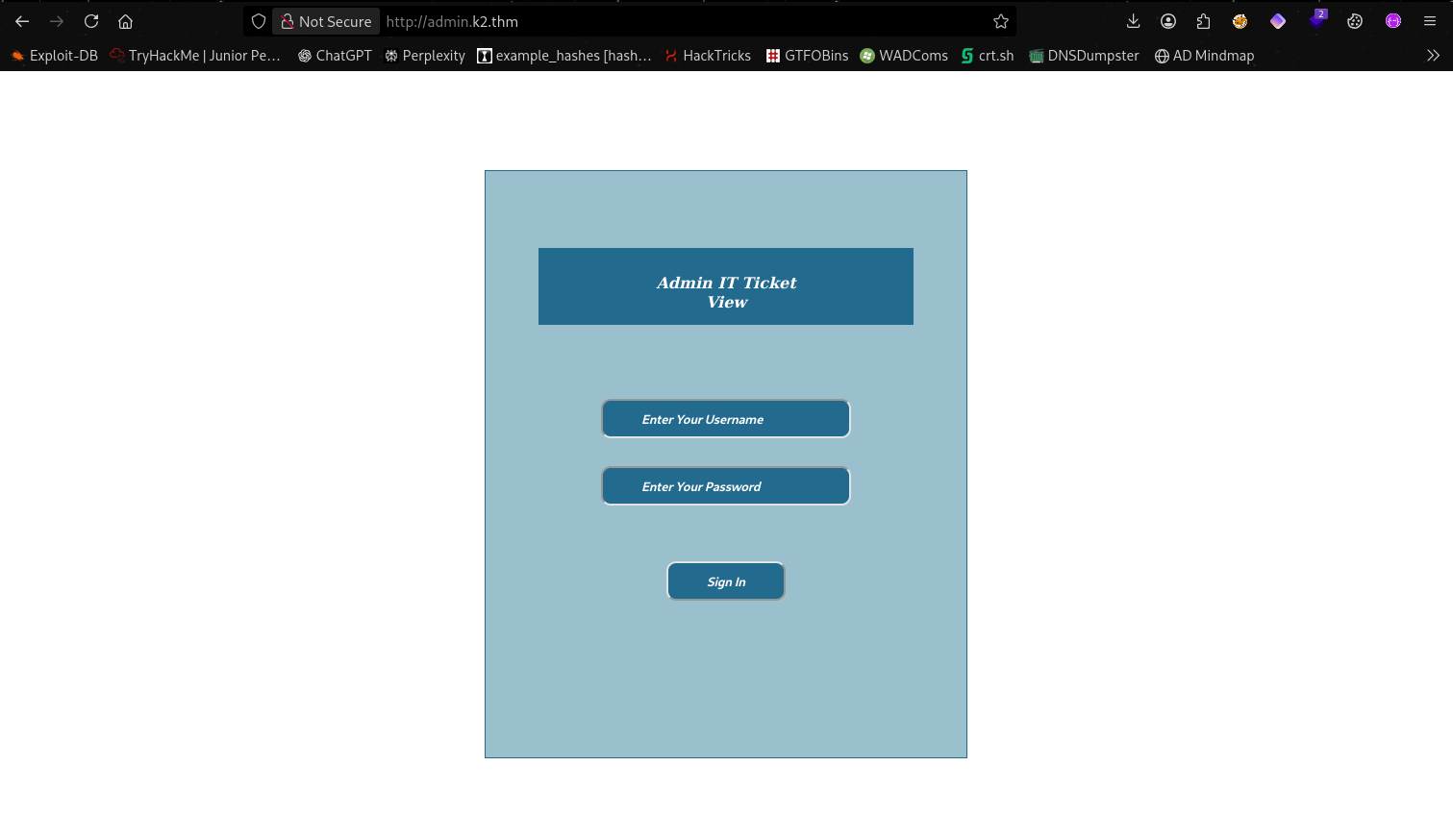Open the HackTricks bookmark

[708, 56]
